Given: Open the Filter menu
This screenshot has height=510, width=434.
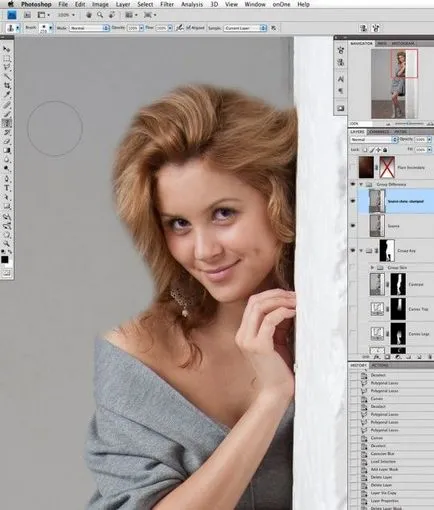Looking at the screenshot, I should click(x=167, y=4).
